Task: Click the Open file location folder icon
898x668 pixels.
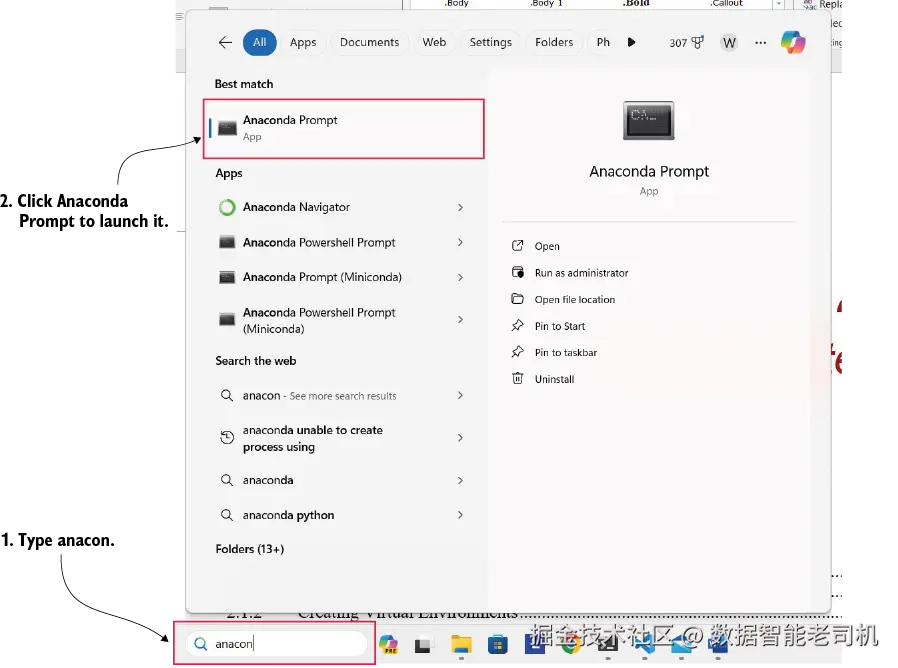Action: pos(517,299)
